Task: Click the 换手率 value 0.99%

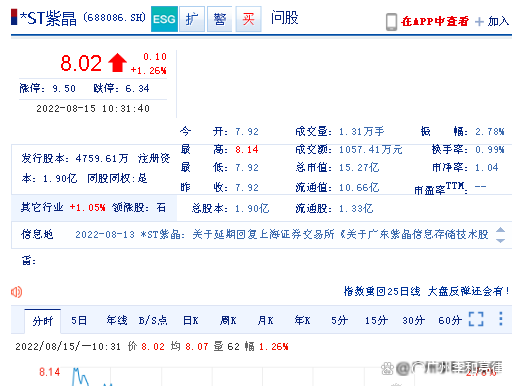Action: [x=490, y=150]
